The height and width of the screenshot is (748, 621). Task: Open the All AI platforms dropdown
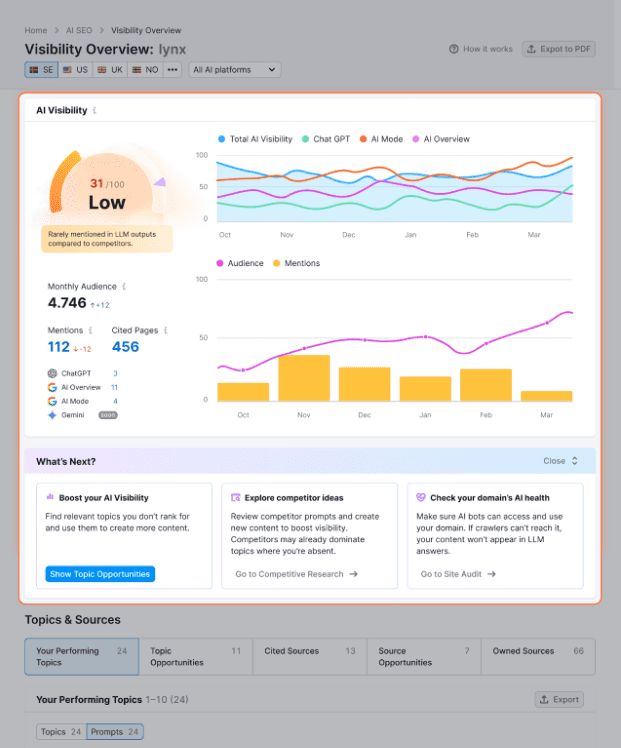(235, 70)
